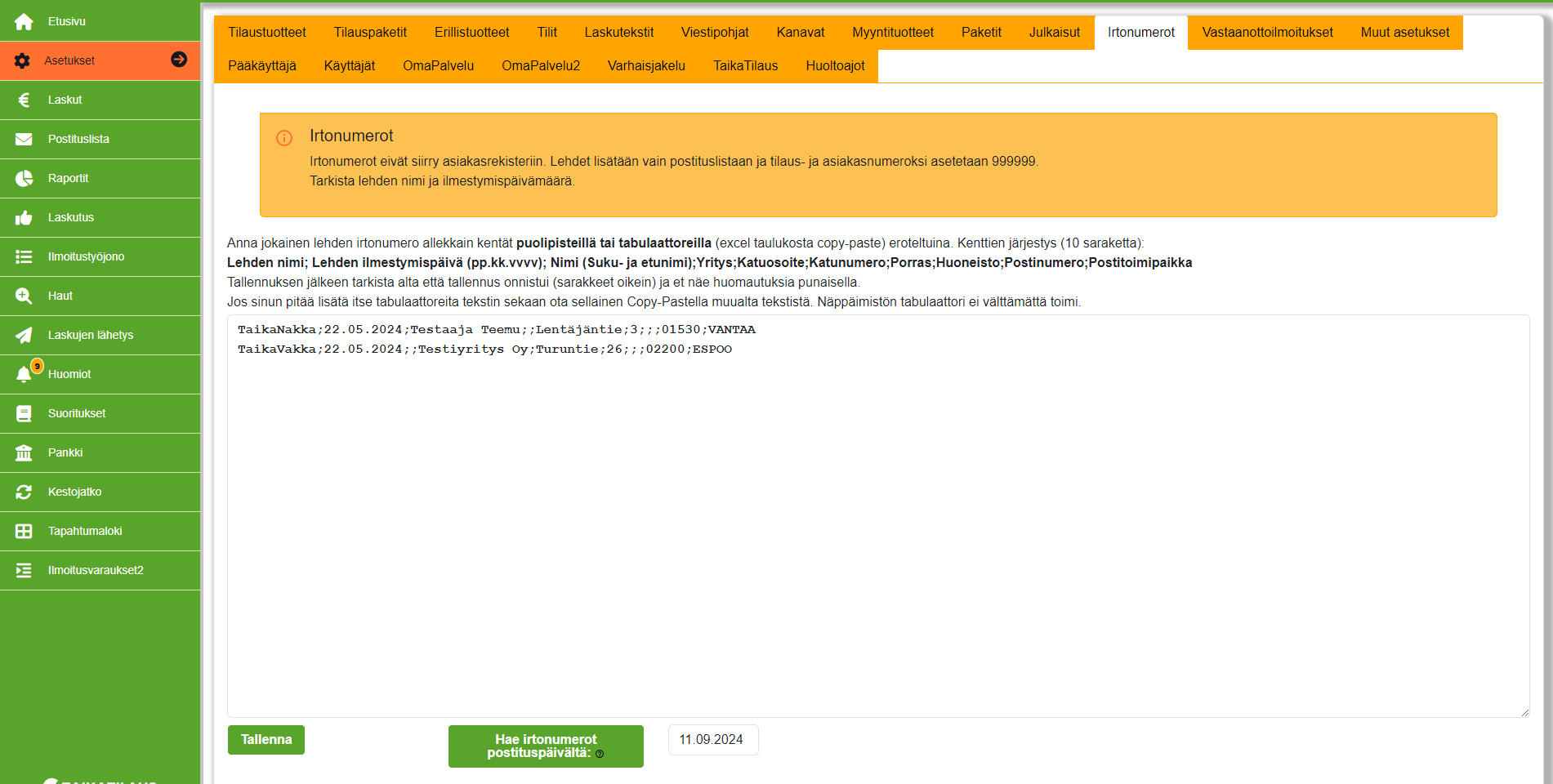1553x784 pixels.
Task: Select the Huoltoajot tab
Action: coord(835,66)
